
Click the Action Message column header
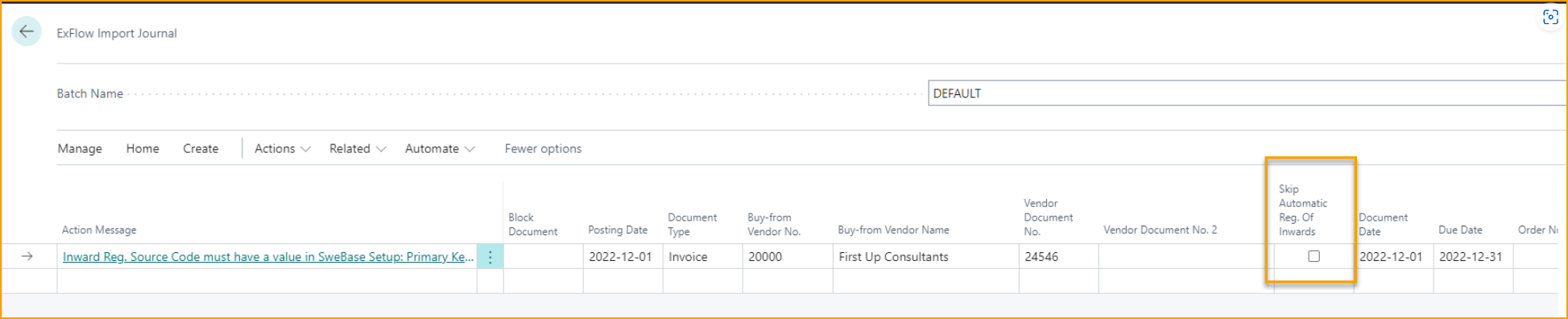99,230
